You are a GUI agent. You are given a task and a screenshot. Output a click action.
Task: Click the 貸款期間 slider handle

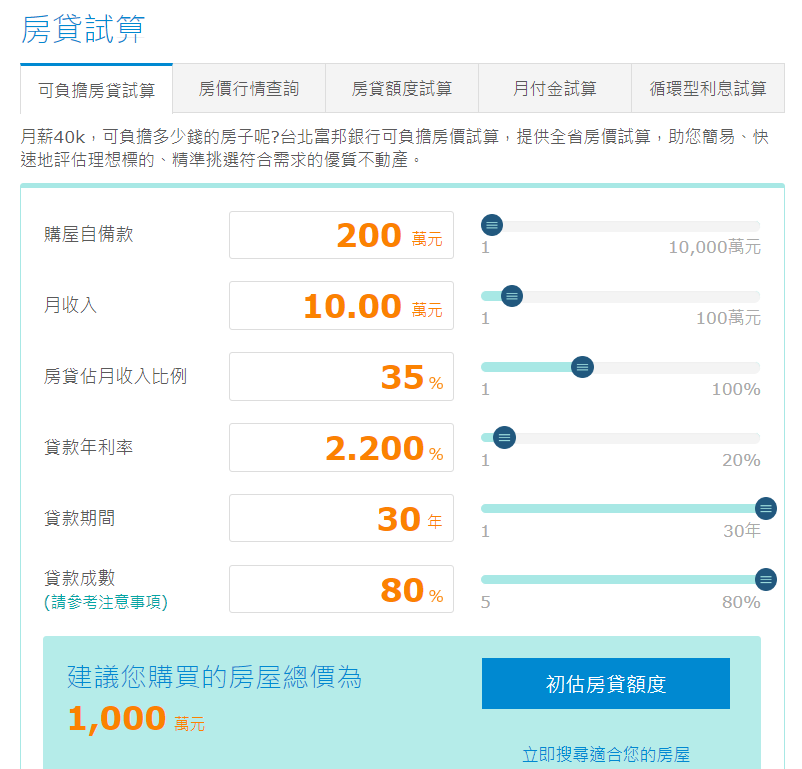(766, 509)
